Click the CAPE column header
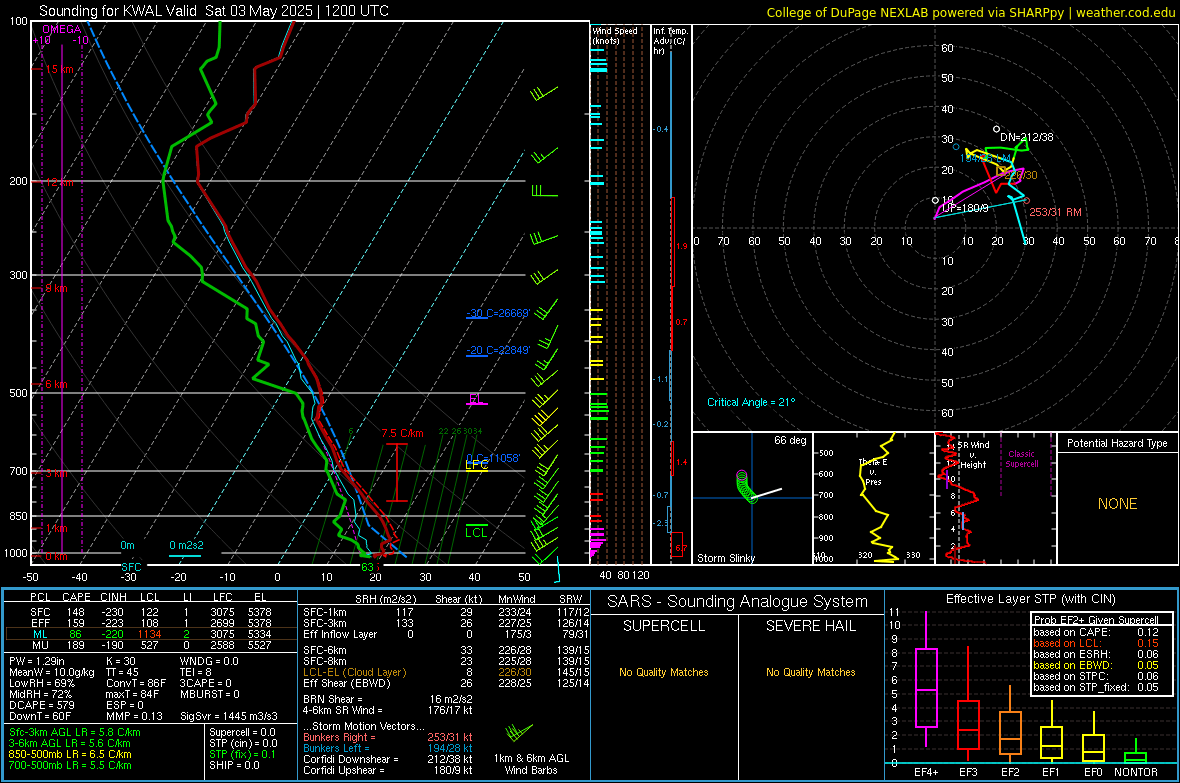 76,597
